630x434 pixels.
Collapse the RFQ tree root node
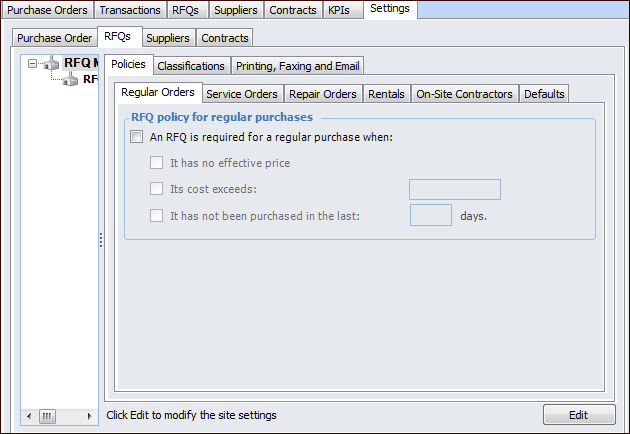(x=32, y=63)
